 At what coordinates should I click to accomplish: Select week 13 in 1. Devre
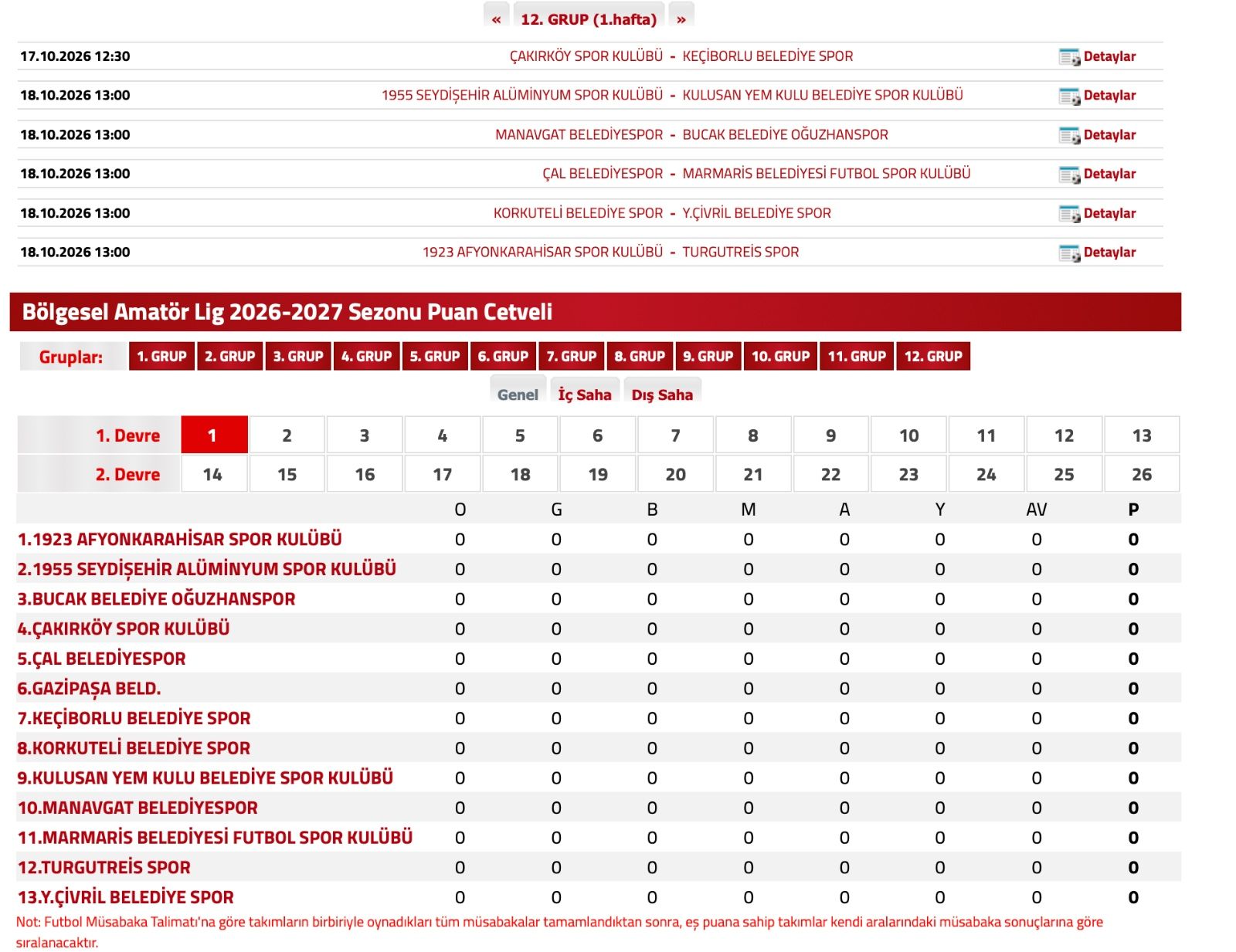coord(1142,435)
